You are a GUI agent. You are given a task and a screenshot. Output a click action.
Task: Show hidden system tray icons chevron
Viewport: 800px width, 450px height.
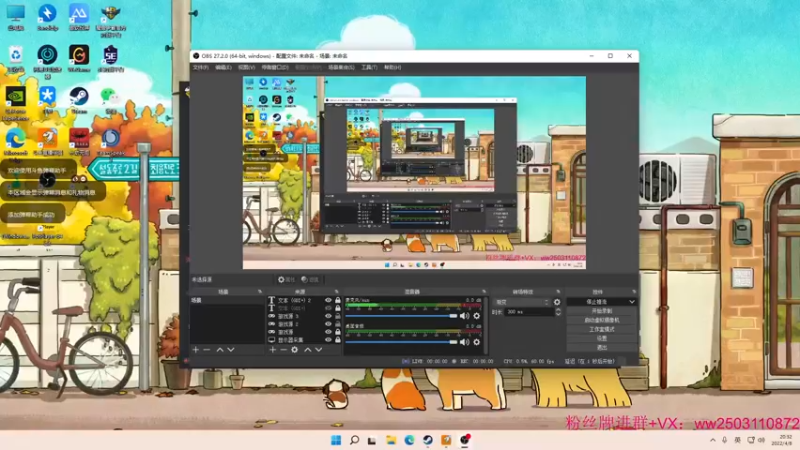pyautogui.click(x=713, y=440)
